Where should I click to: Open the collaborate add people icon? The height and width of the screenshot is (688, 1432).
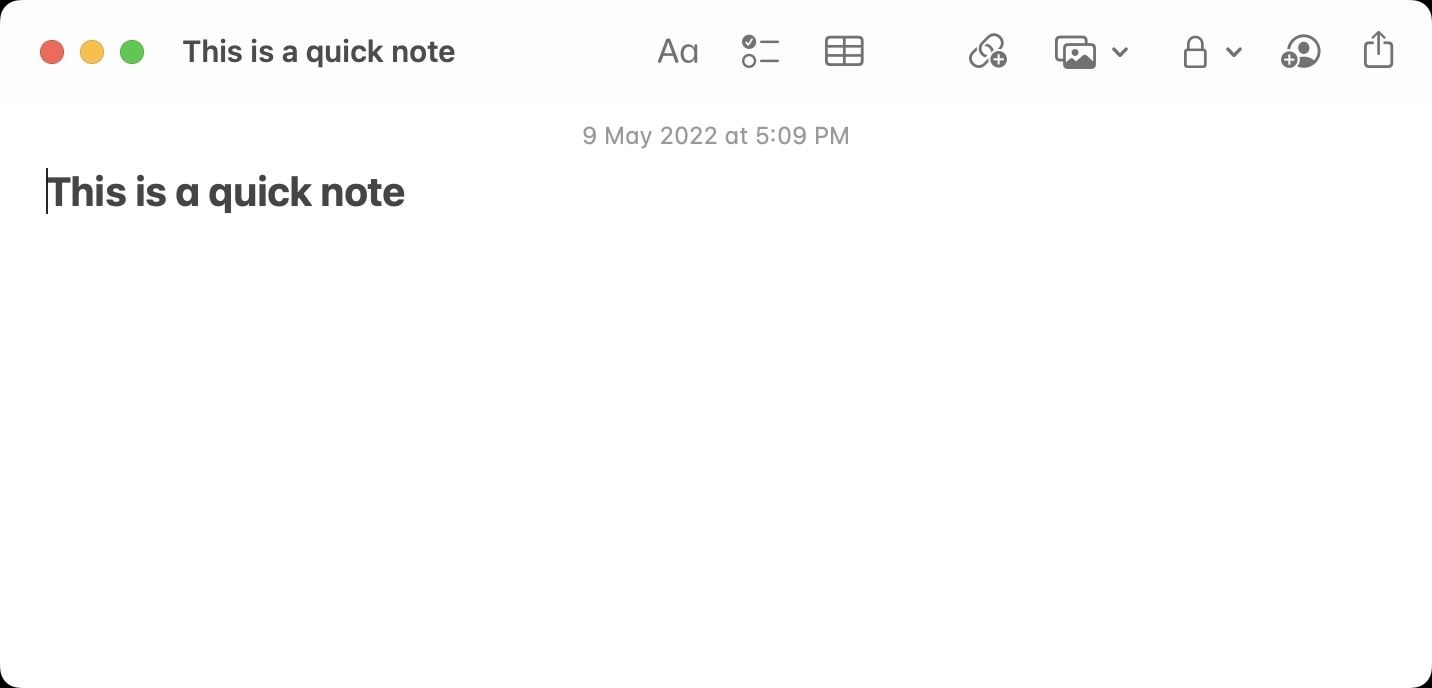[x=1300, y=52]
